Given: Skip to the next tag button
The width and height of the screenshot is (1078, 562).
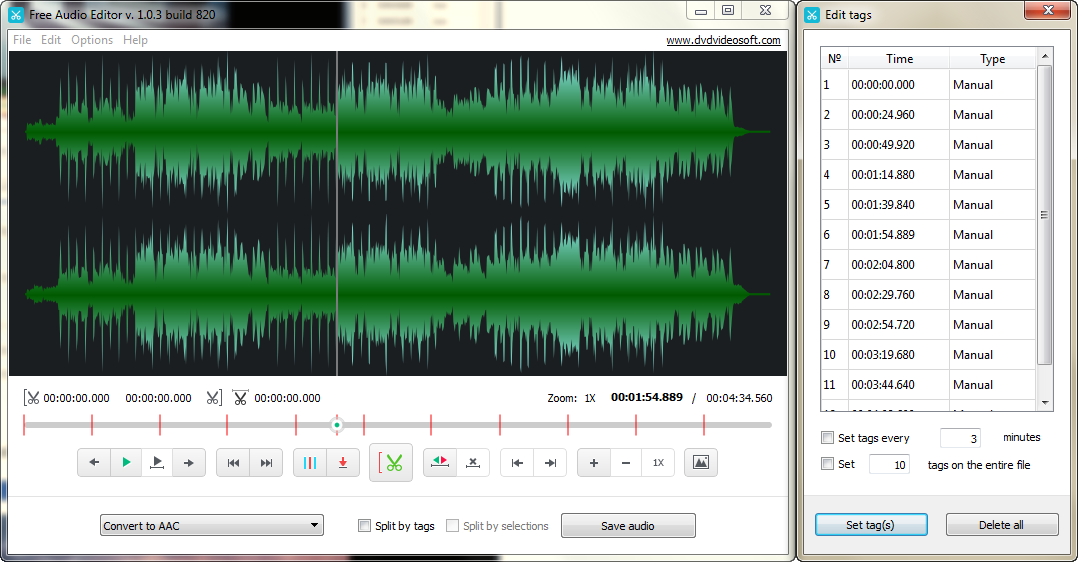Looking at the screenshot, I should click(266, 463).
